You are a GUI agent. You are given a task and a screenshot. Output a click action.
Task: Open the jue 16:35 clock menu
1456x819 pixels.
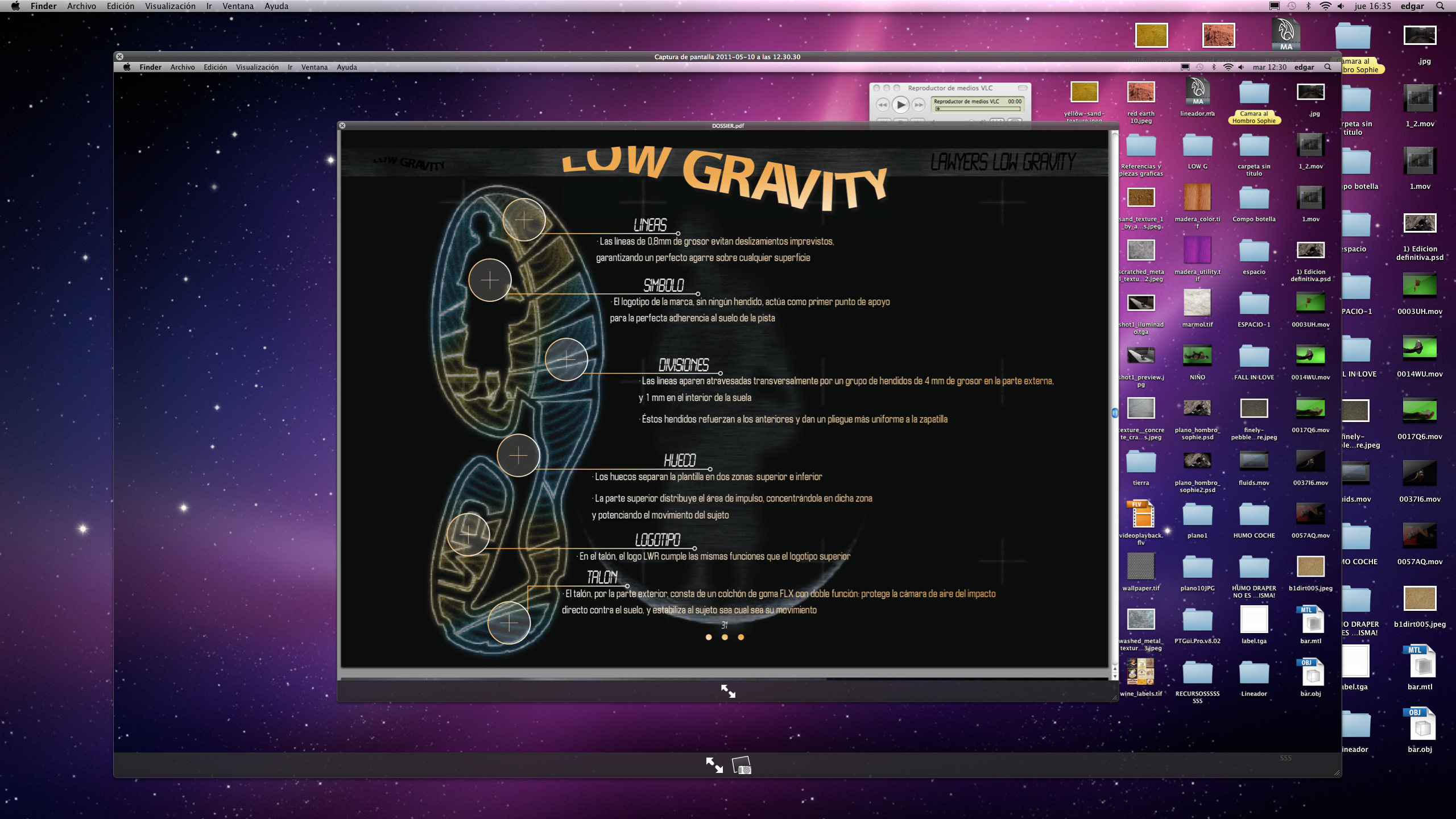[x=1373, y=6]
